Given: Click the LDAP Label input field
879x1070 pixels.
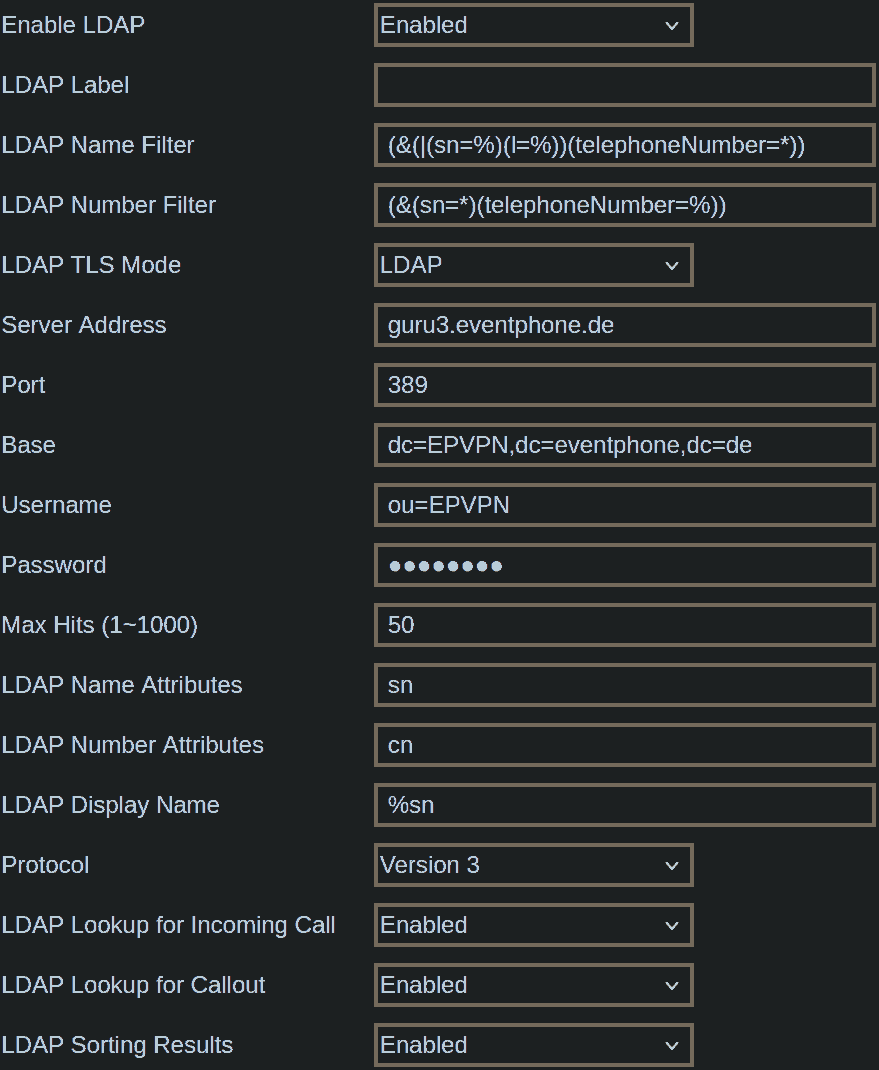Looking at the screenshot, I should coord(625,85).
